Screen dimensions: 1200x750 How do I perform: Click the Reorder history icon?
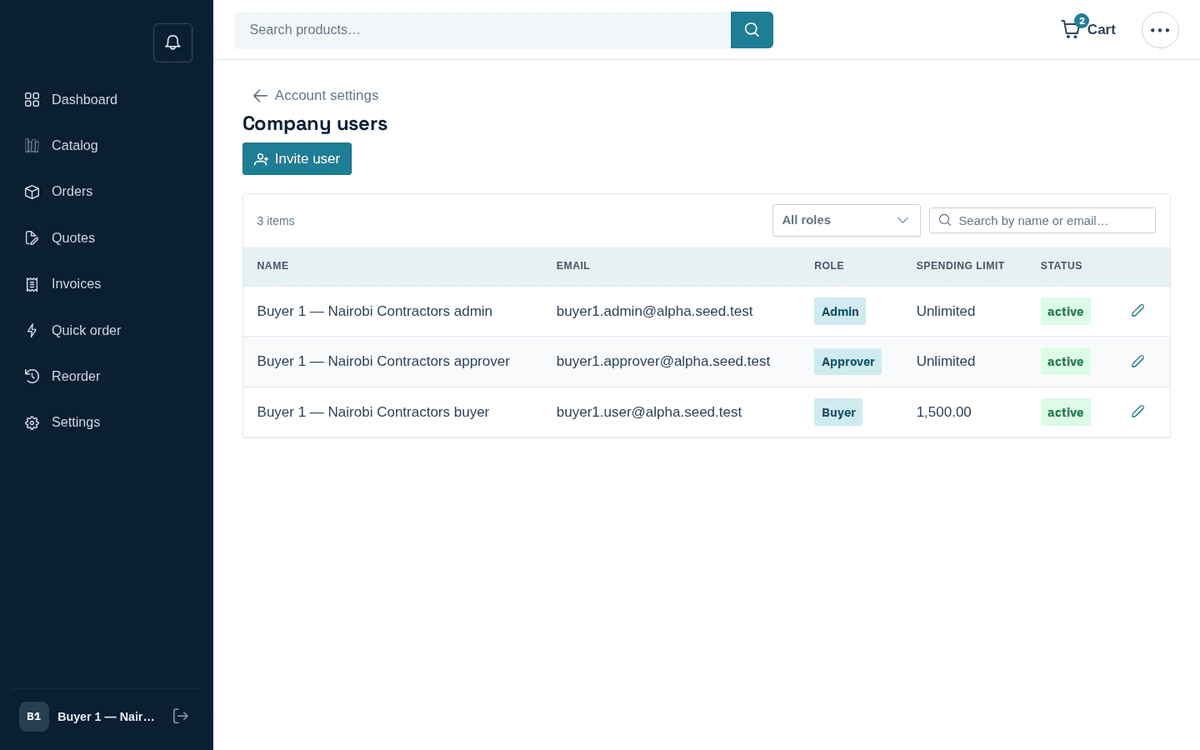click(x=32, y=376)
